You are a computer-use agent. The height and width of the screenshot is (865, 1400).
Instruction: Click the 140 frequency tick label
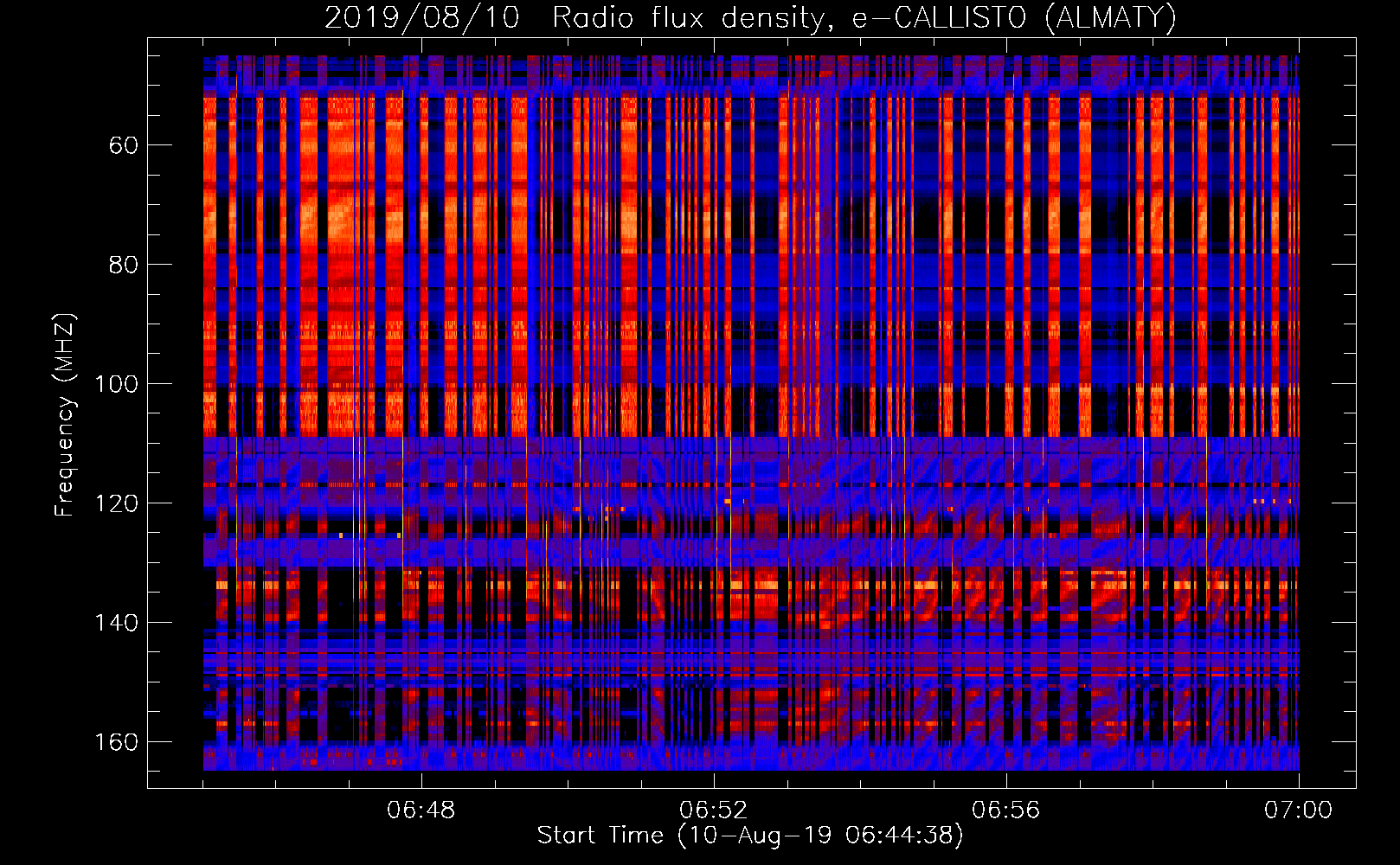pyautogui.click(x=116, y=623)
